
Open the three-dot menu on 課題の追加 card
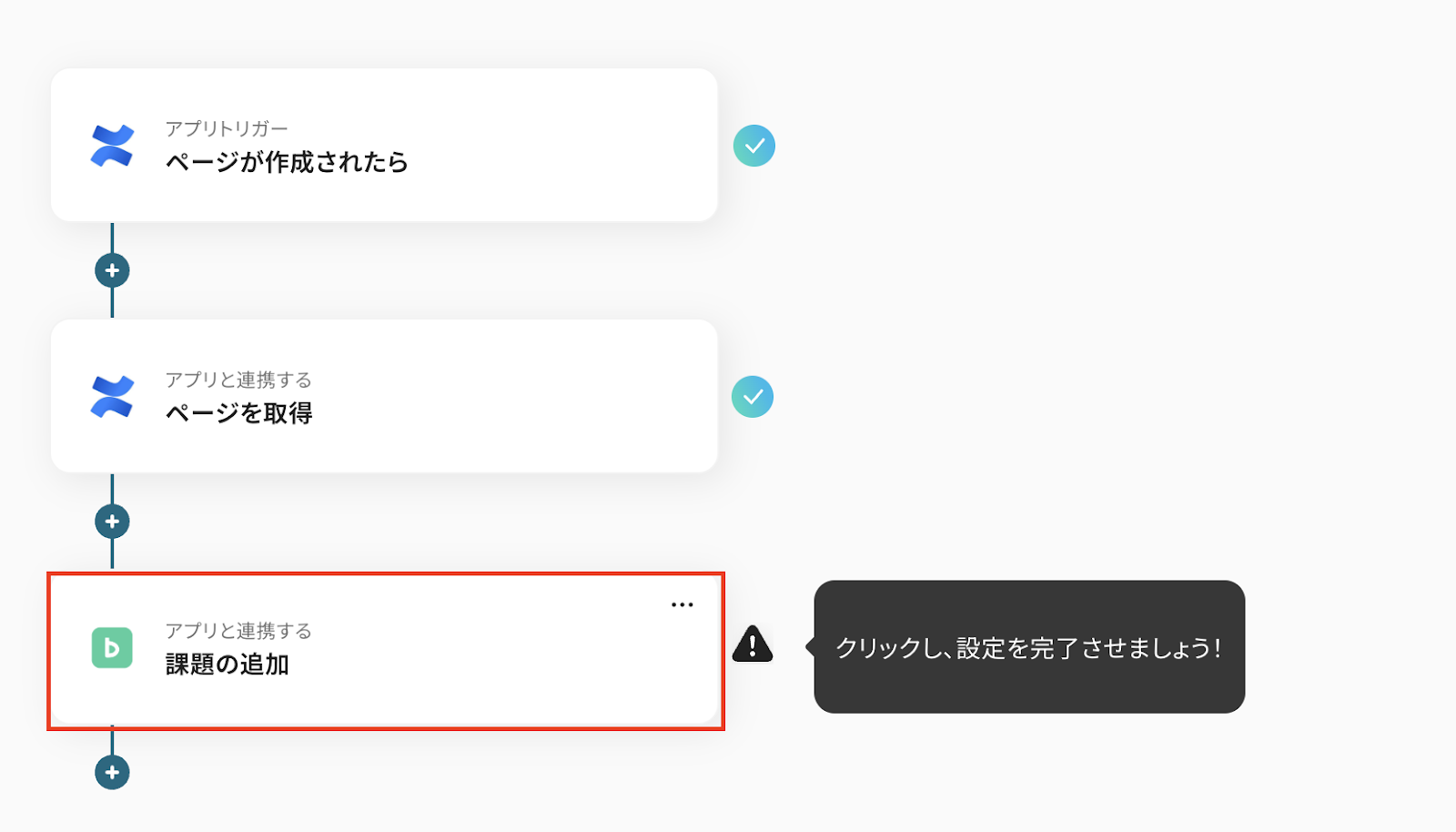tap(682, 604)
